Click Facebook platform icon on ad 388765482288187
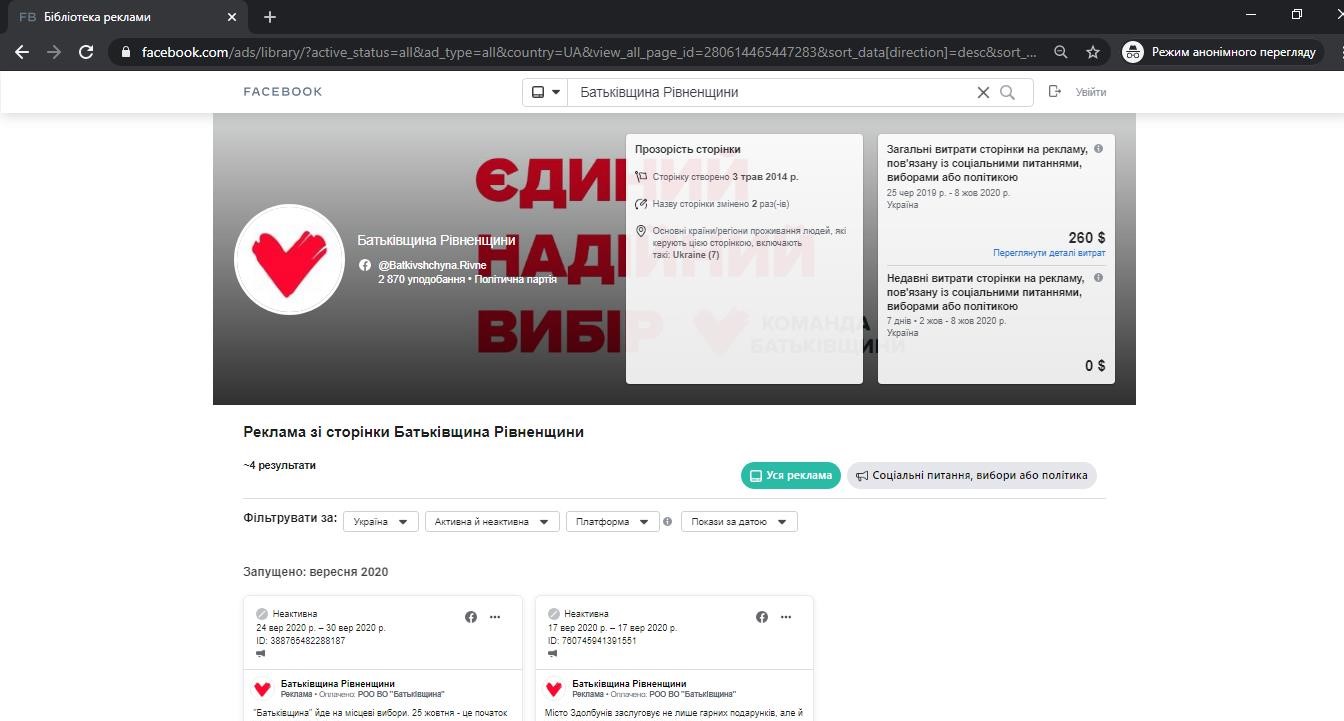Screen dimensions: 1344x721 click(x=471, y=617)
